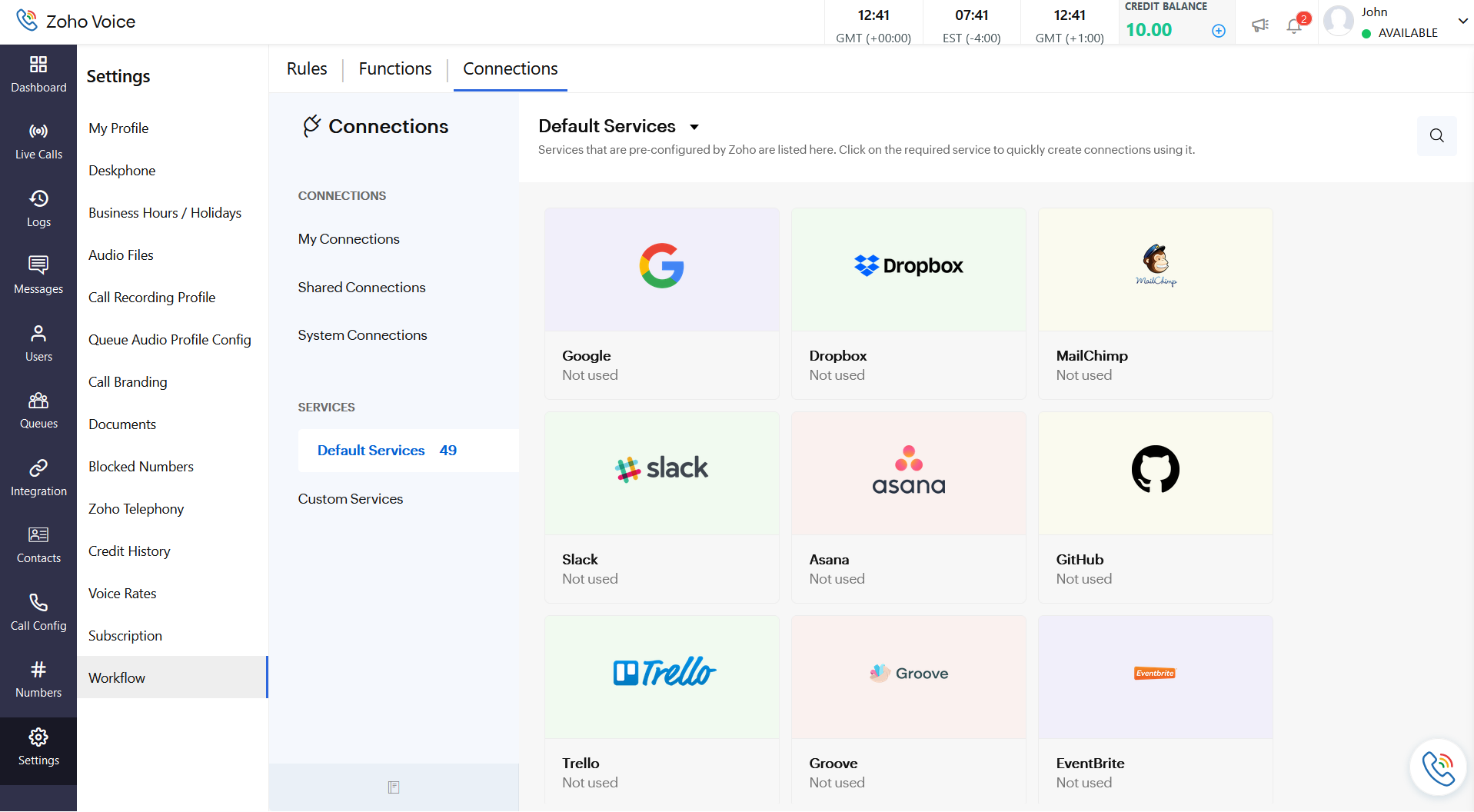1474x812 pixels.
Task: Expand the Default Services dropdown arrow
Action: click(694, 127)
